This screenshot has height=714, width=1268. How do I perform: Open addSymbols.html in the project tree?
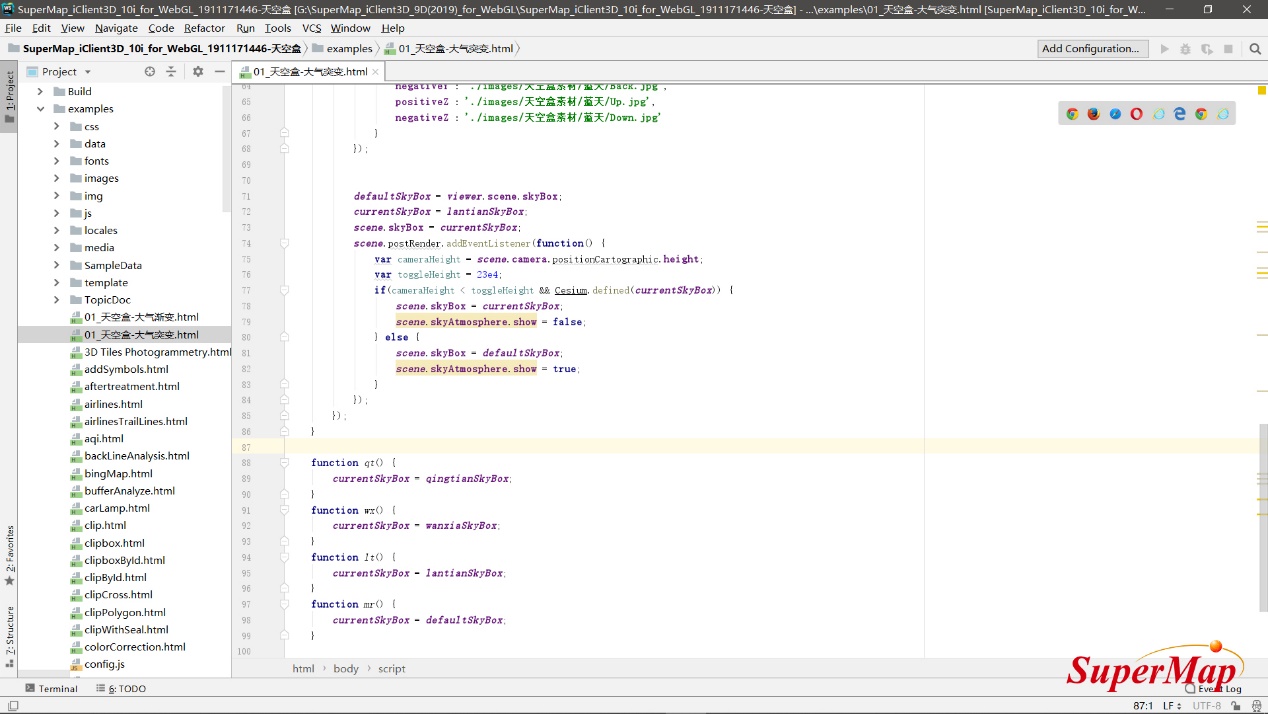click(126, 370)
